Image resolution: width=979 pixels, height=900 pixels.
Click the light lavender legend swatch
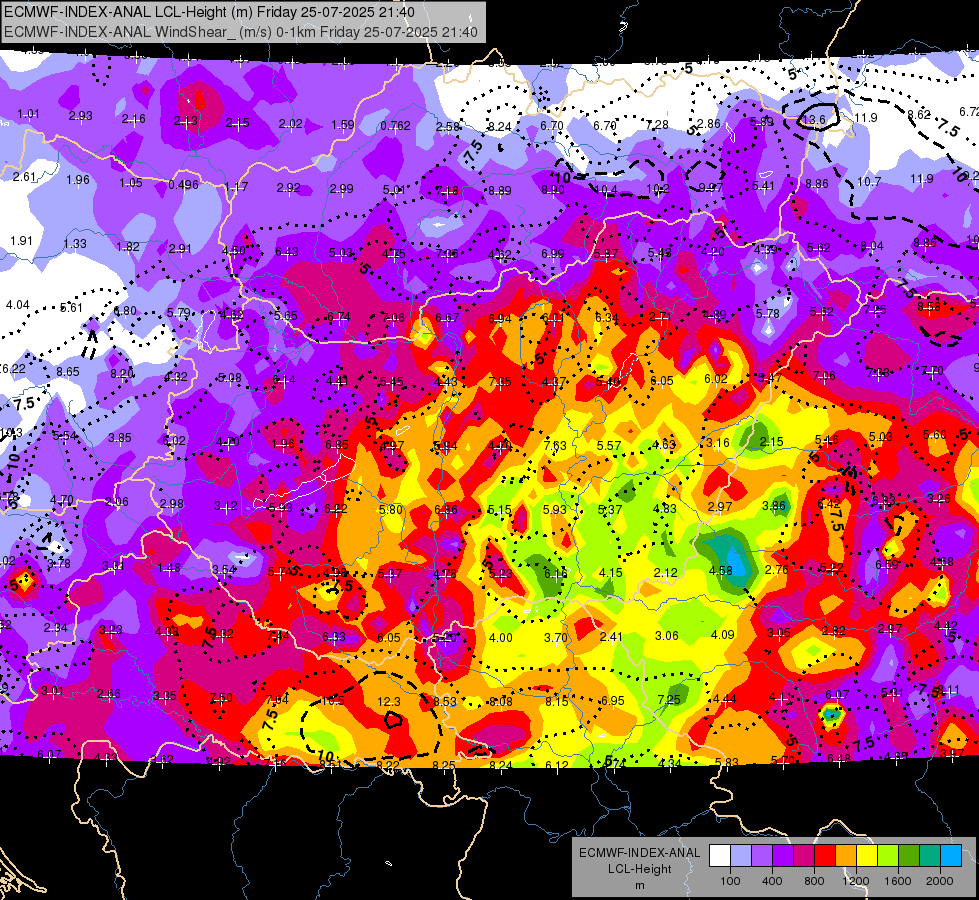(x=740, y=856)
